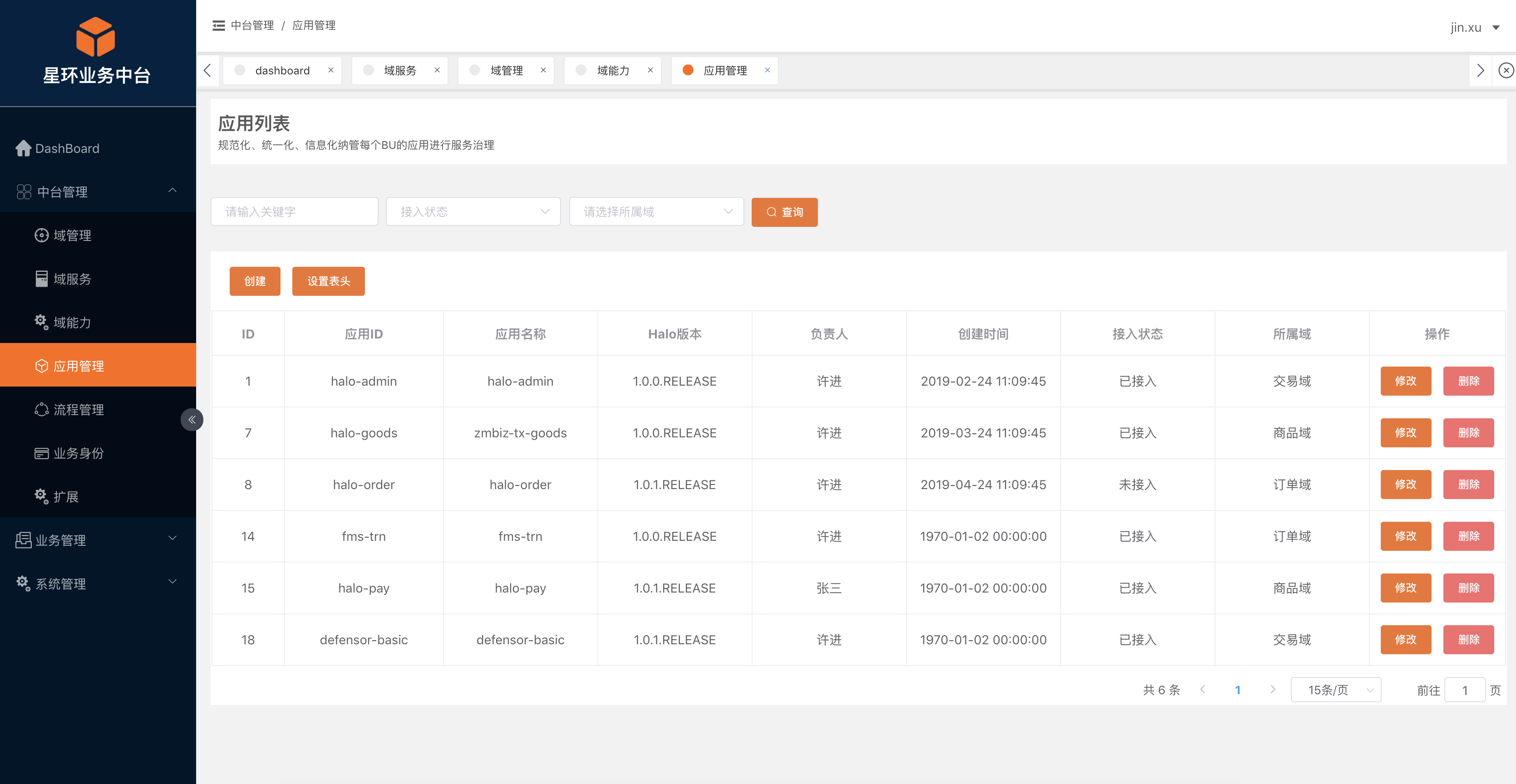Focus the 请输入关键字 keyword input
The height and width of the screenshot is (784, 1516).
[294, 212]
